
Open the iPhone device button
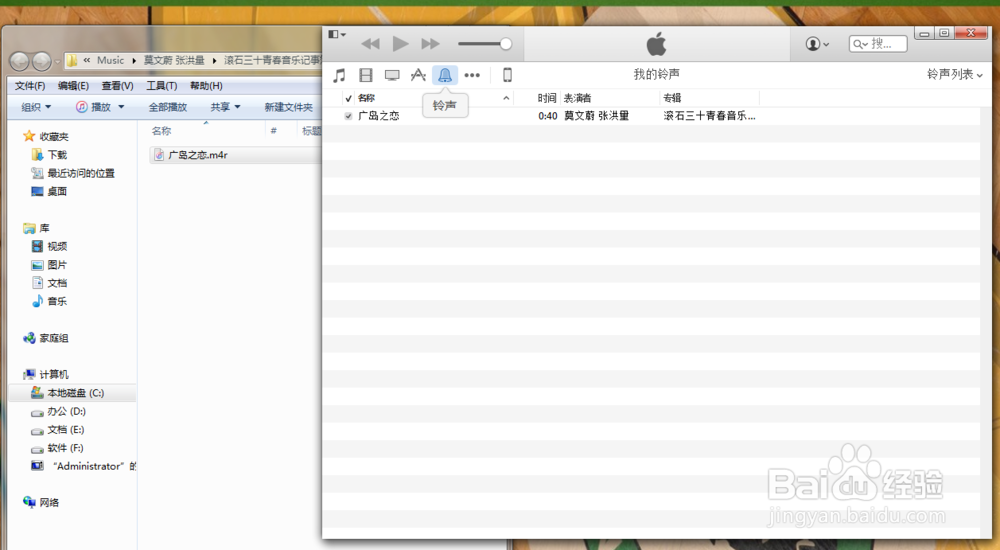point(507,75)
